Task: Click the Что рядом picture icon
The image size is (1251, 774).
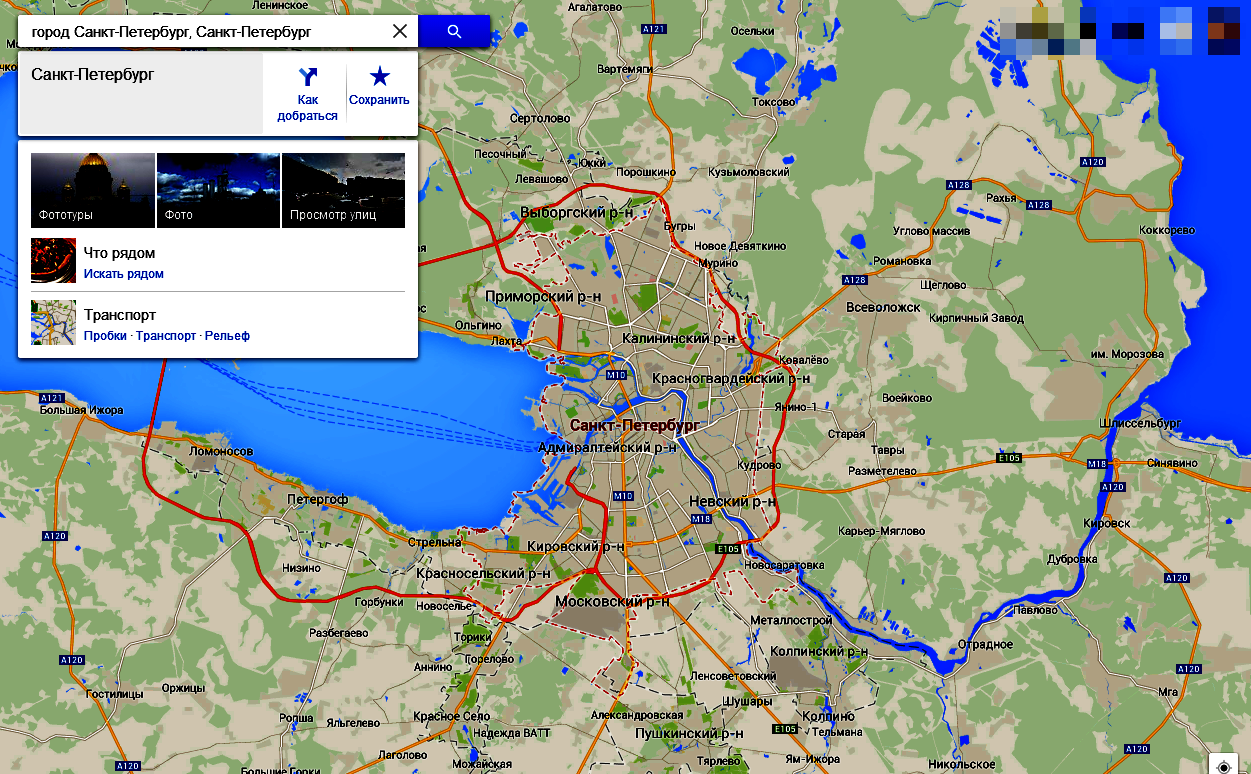Action: (53, 260)
